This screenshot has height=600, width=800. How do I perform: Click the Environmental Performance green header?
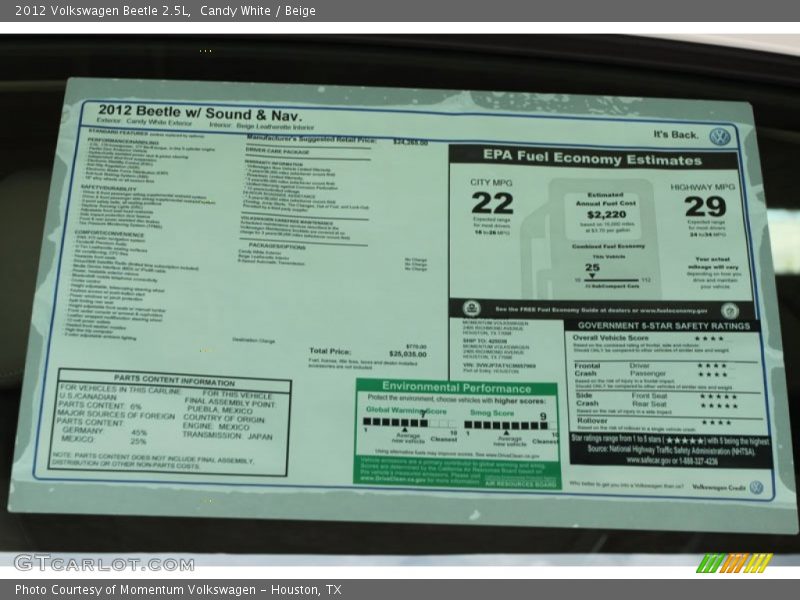(457, 387)
